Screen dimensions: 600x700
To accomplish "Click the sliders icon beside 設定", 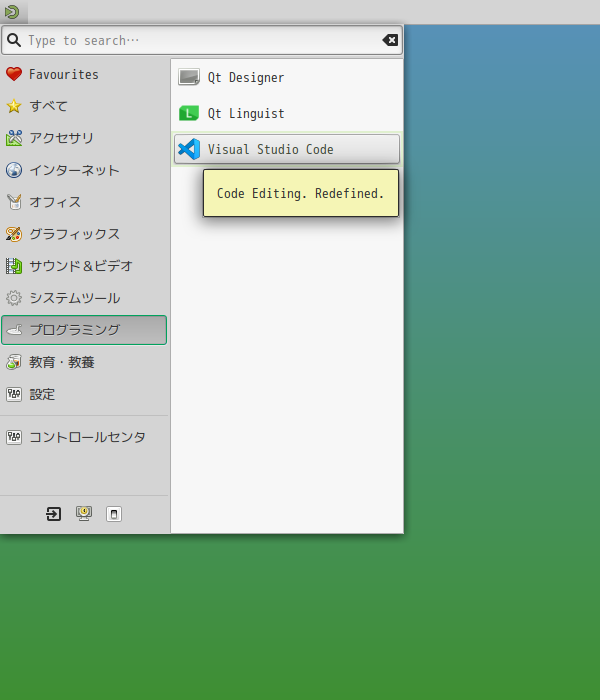I will 14,394.
